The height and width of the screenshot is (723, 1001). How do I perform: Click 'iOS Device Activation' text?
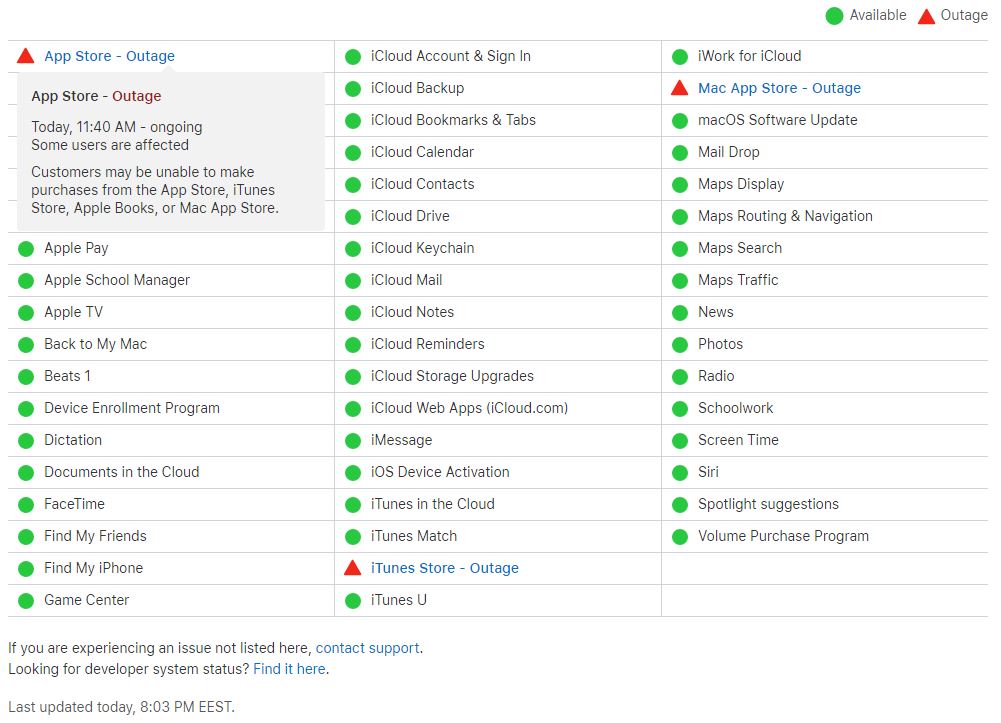click(x=440, y=472)
